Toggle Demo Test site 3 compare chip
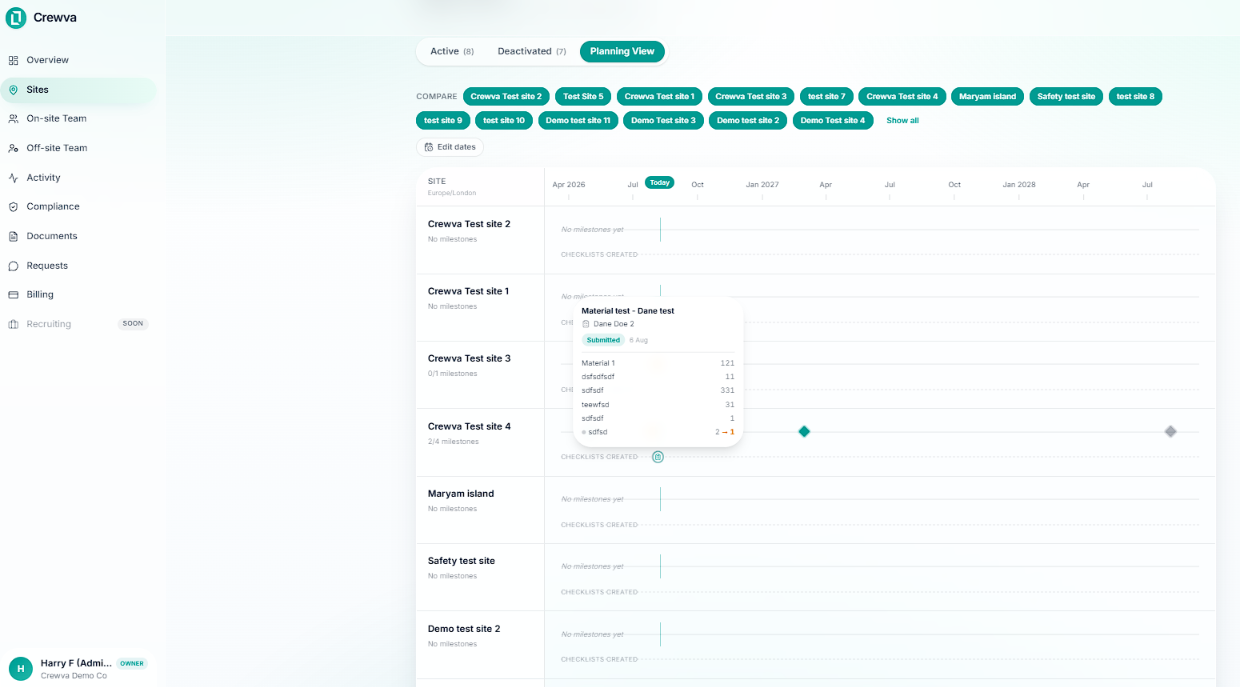Viewport: 1241px width, 687px height. 664,120
